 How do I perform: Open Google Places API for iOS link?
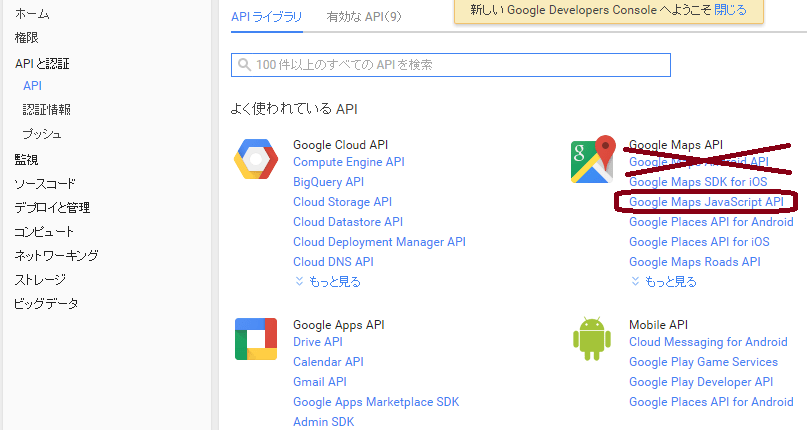tap(699, 242)
